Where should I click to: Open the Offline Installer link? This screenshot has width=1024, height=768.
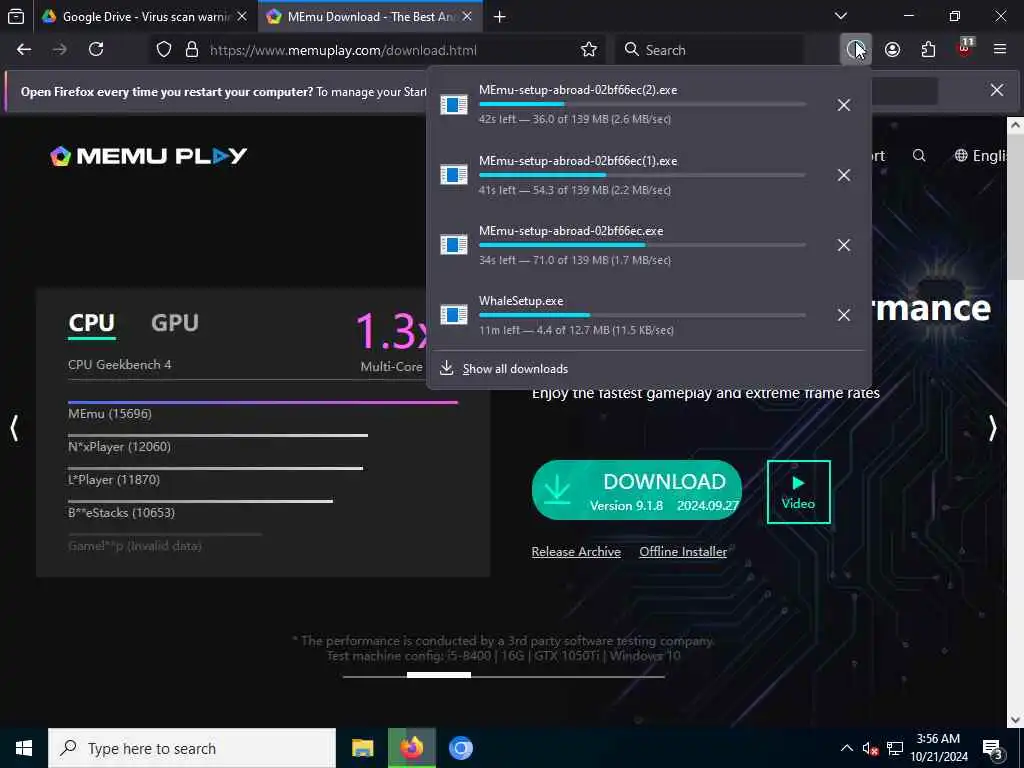[683, 552]
